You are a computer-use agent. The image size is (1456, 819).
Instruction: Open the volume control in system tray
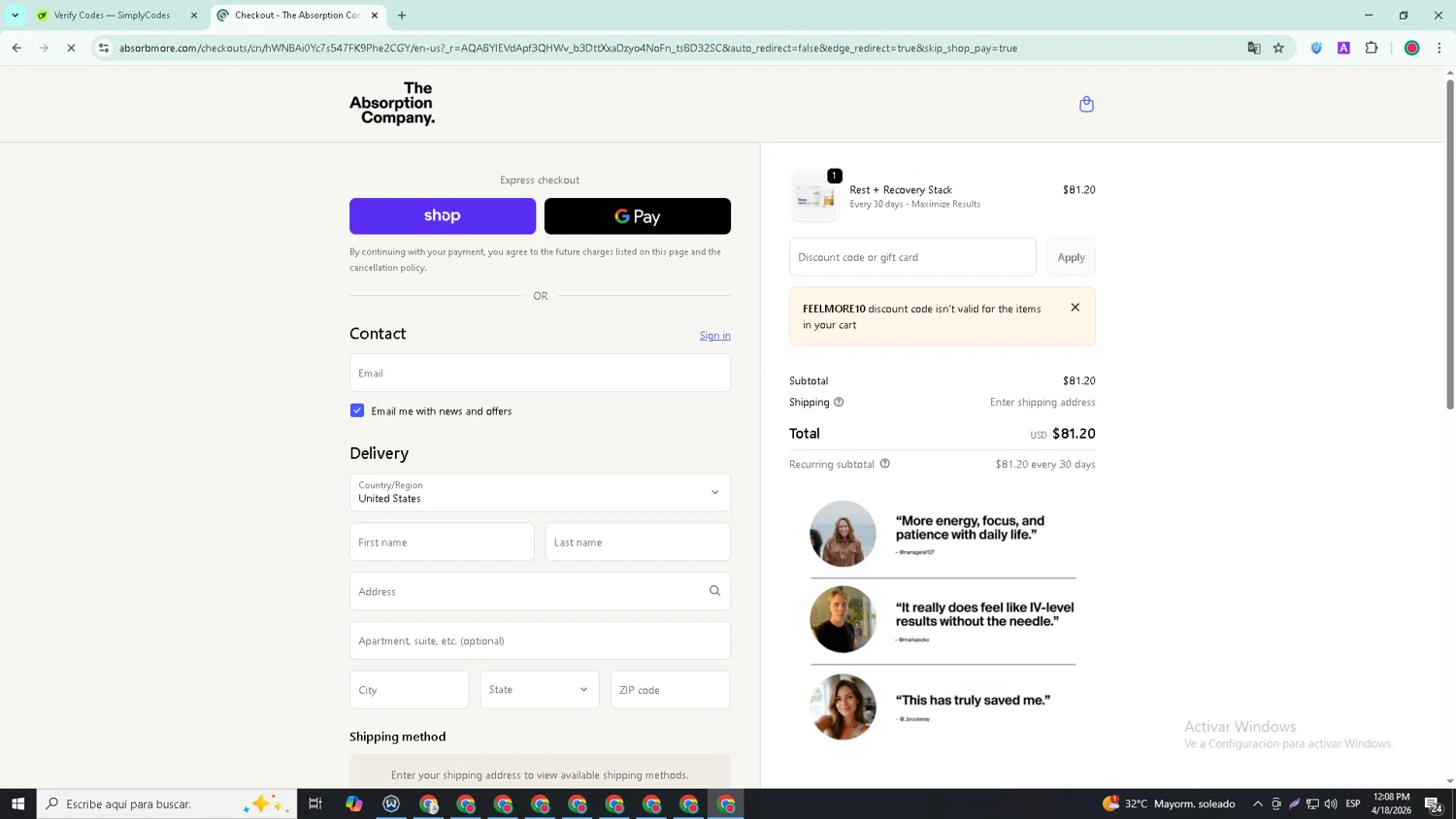(x=1331, y=803)
